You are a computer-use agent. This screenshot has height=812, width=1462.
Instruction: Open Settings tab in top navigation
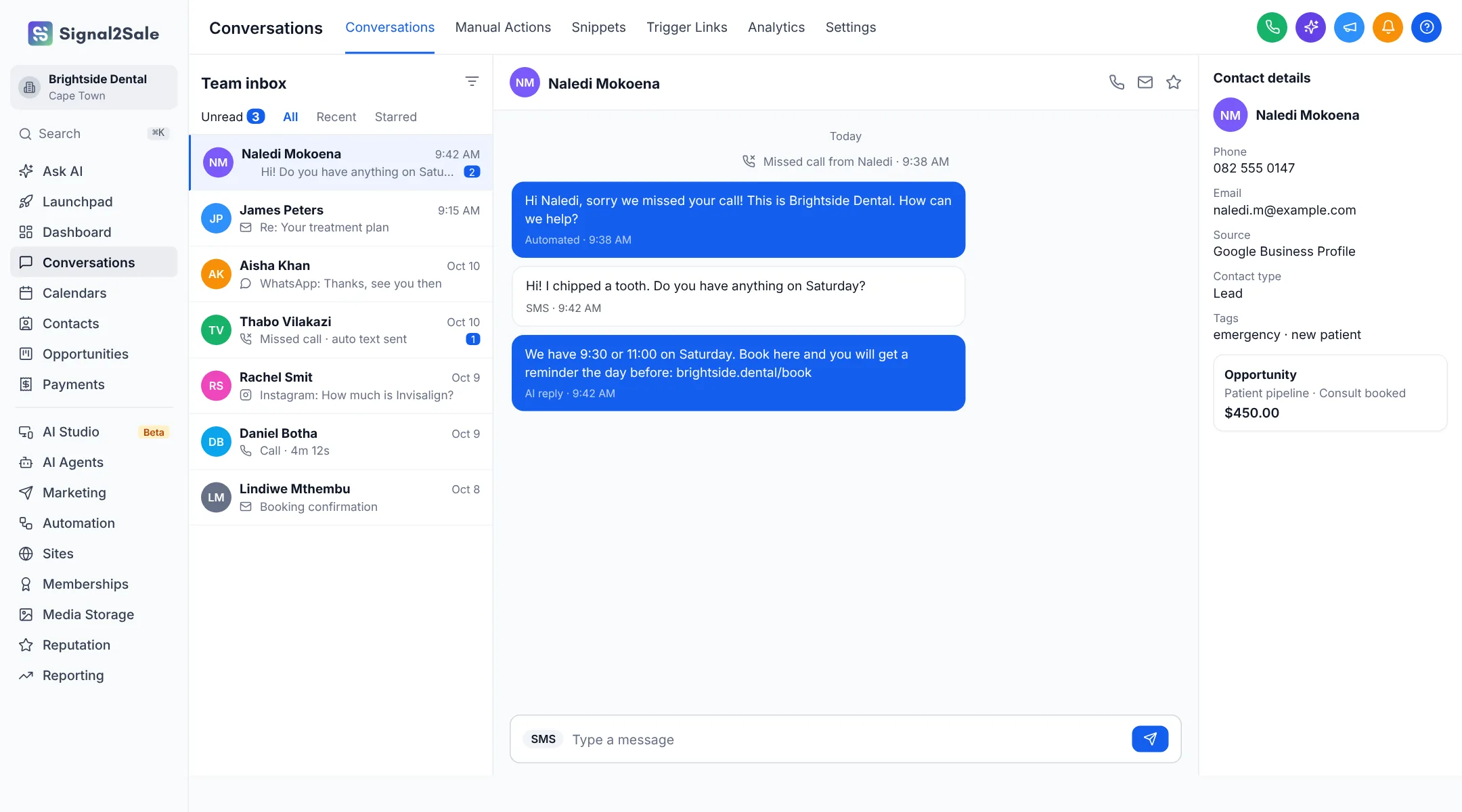(850, 27)
